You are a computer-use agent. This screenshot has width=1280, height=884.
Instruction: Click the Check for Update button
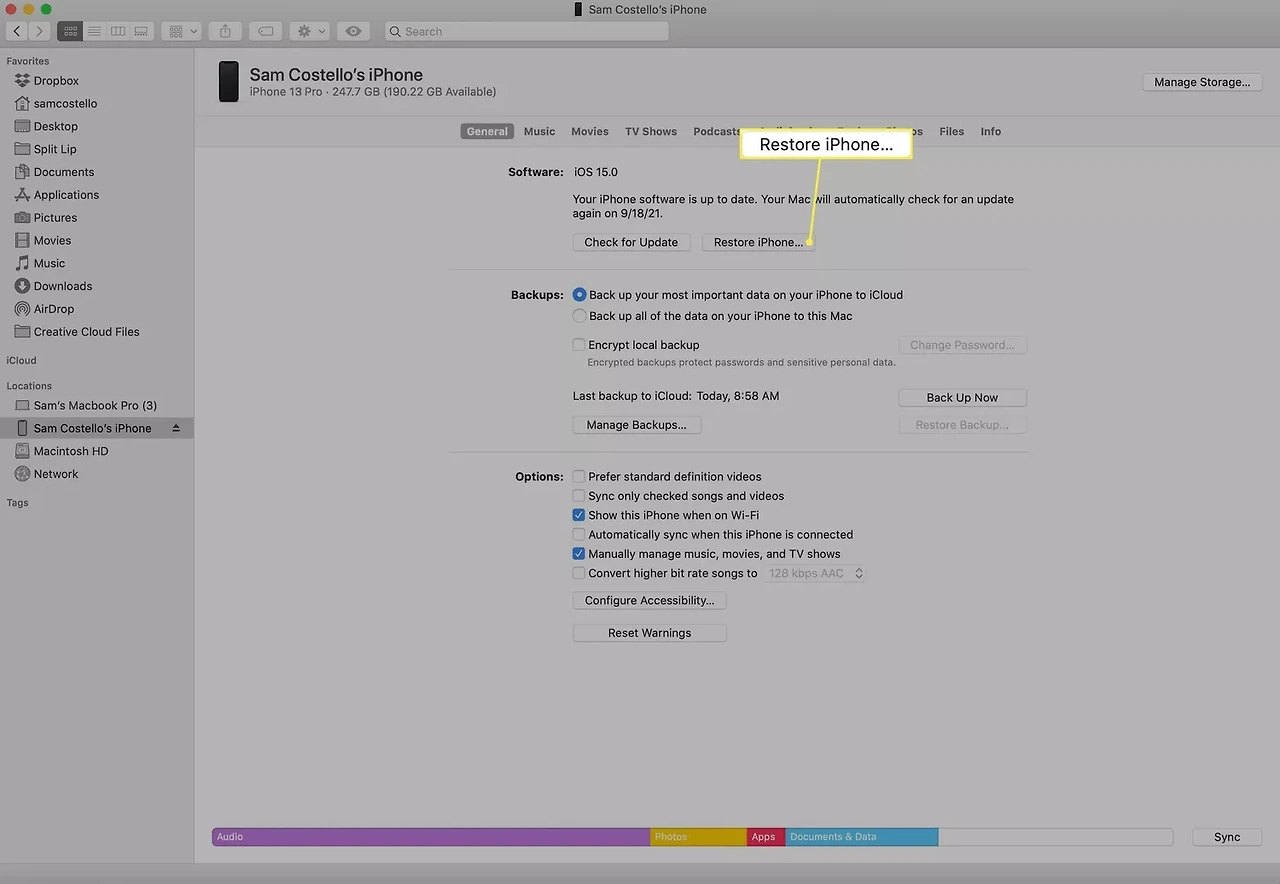tap(631, 242)
